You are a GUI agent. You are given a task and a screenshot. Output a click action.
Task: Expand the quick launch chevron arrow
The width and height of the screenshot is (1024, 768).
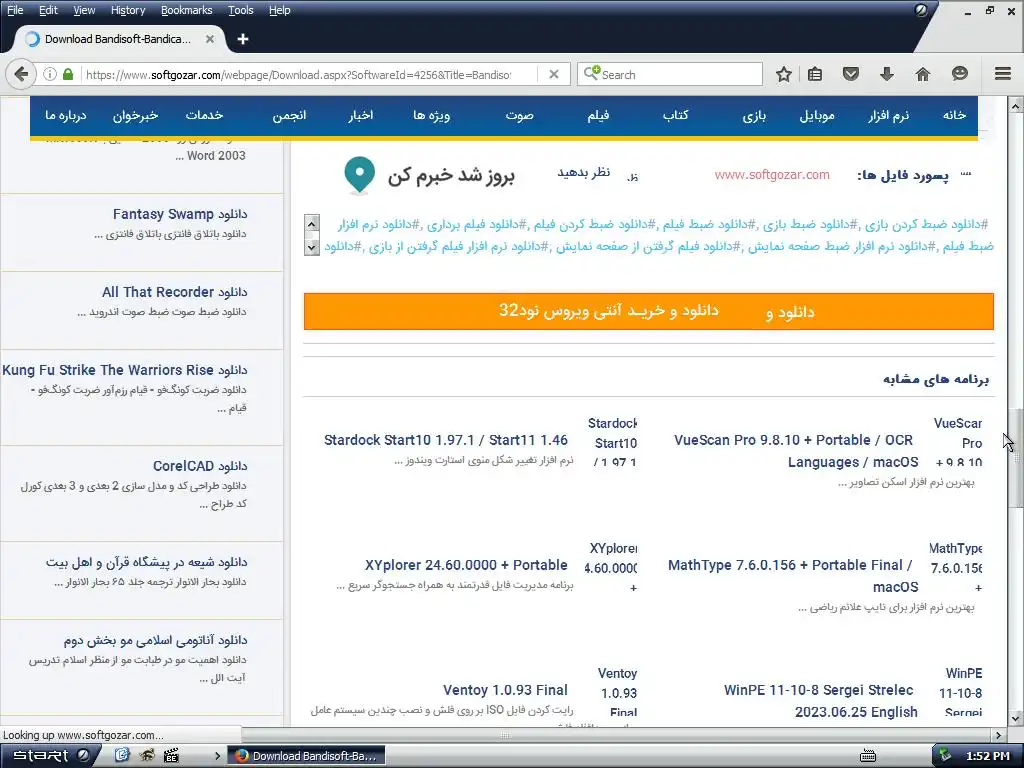217,756
